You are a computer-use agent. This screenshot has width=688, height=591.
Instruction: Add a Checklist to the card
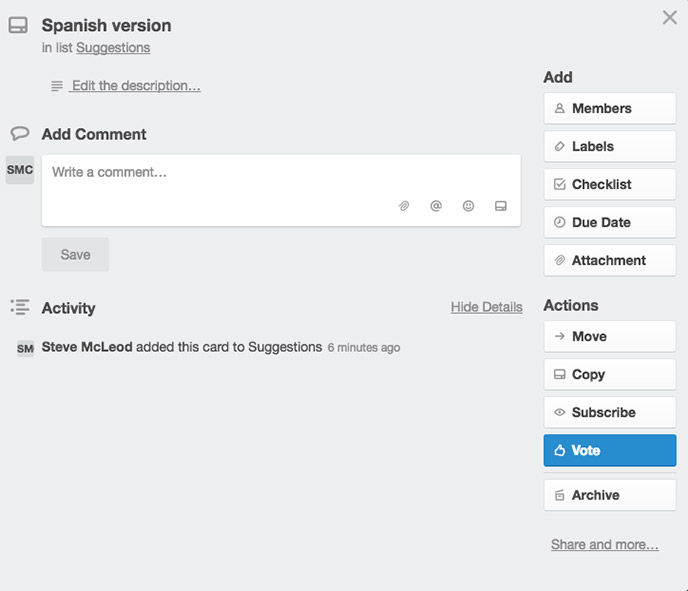[609, 184]
